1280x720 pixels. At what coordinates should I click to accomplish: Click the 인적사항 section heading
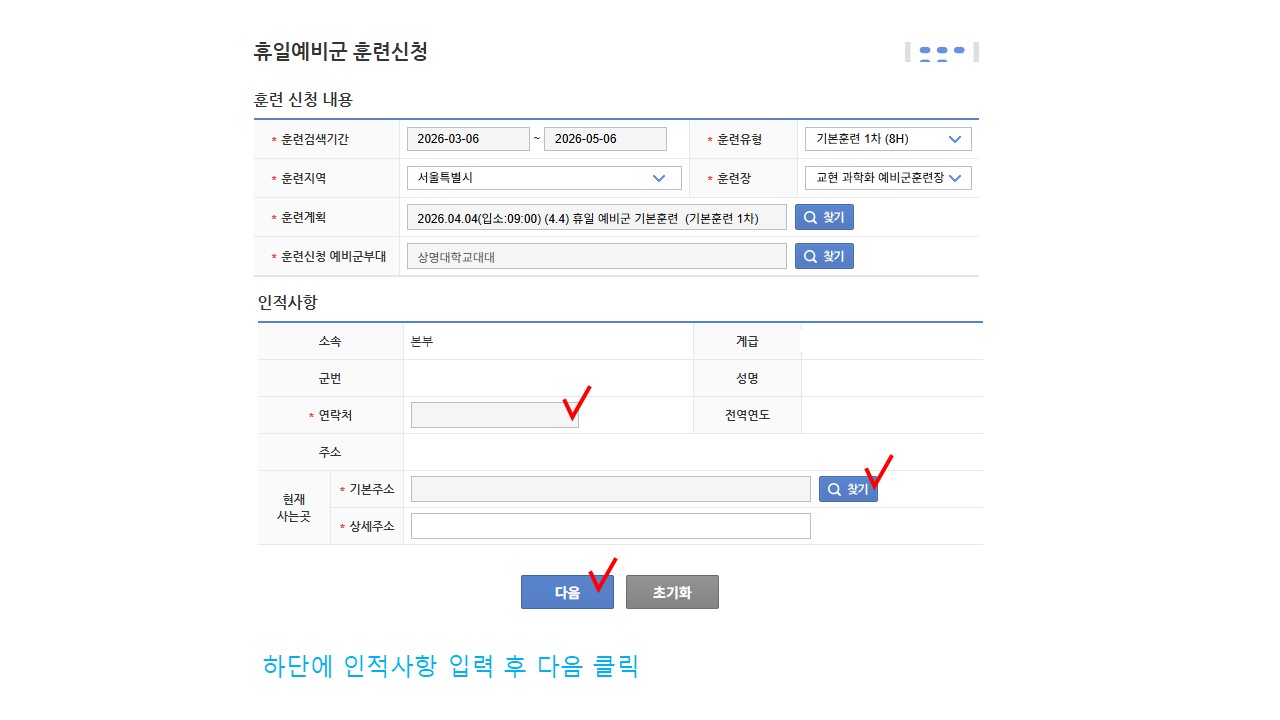point(287,302)
